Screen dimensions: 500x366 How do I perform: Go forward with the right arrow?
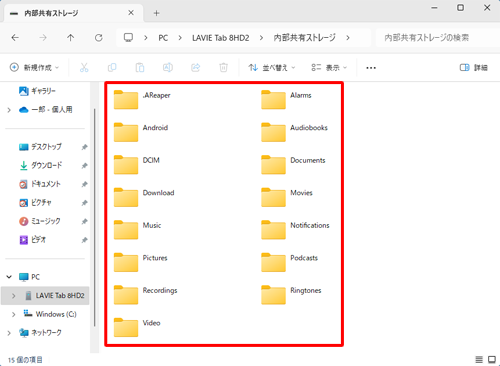click(x=43, y=38)
